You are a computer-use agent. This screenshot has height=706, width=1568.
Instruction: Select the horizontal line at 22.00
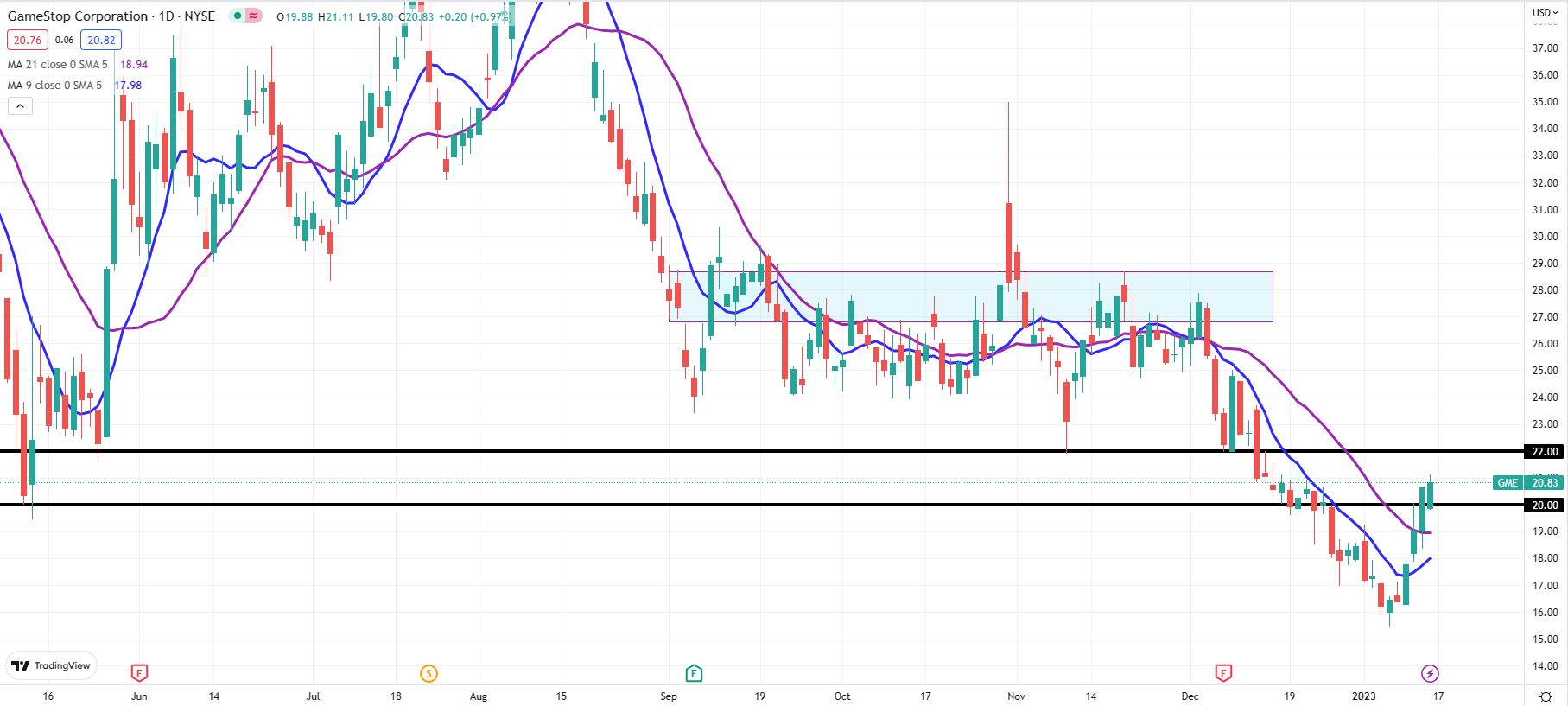pyautogui.click(x=760, y=451)
